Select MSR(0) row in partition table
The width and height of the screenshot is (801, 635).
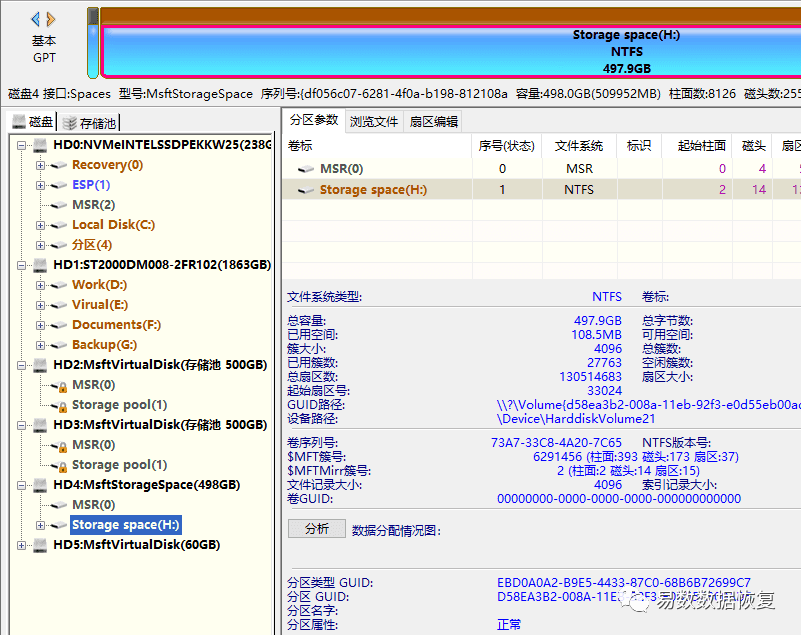click(x=541, y=169)
